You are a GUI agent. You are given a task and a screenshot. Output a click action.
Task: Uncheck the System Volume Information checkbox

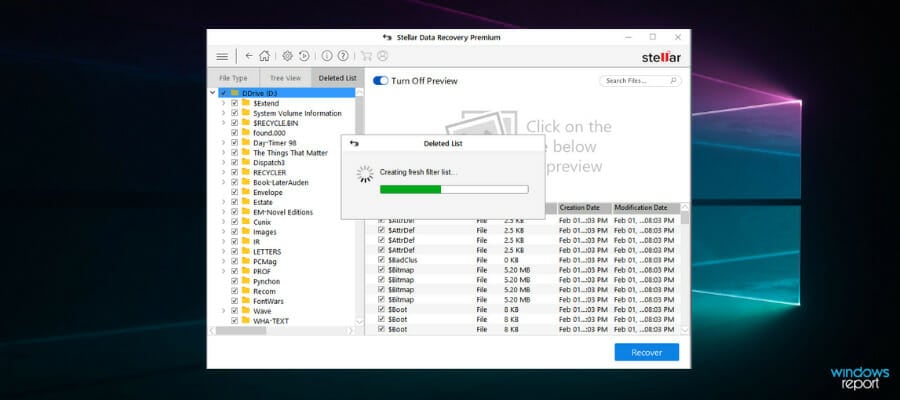pyautogui.click(x=235, y=113)
